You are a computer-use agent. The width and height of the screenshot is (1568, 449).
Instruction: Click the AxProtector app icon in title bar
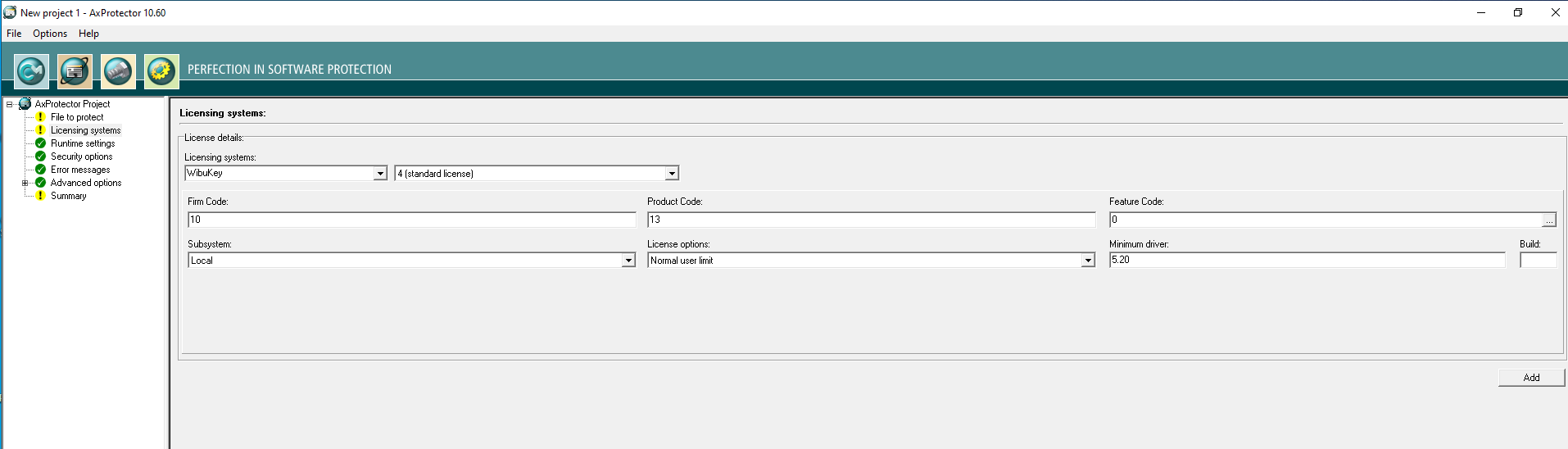point(10,12)
